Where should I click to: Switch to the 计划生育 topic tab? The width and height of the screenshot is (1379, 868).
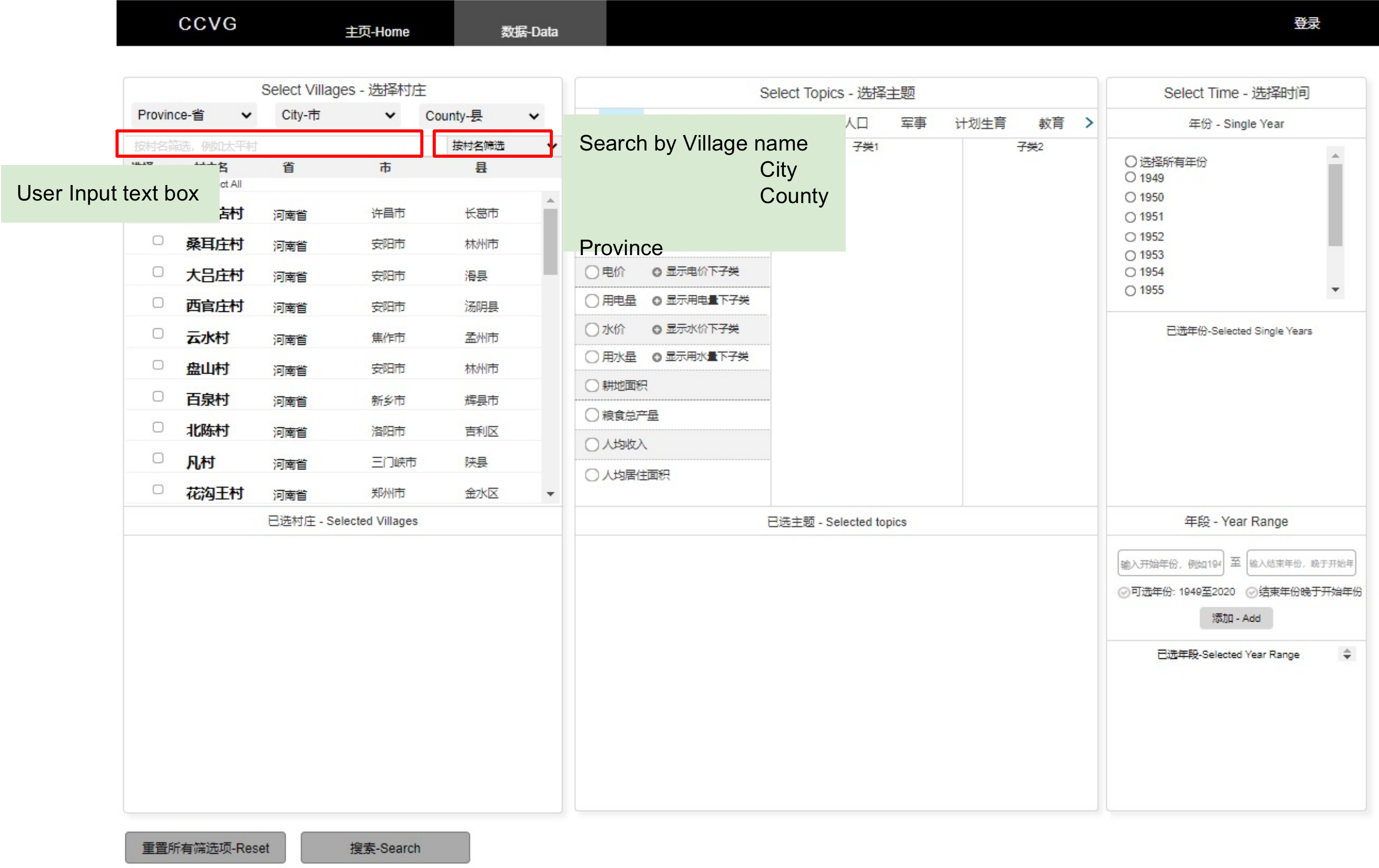[980, 123]
